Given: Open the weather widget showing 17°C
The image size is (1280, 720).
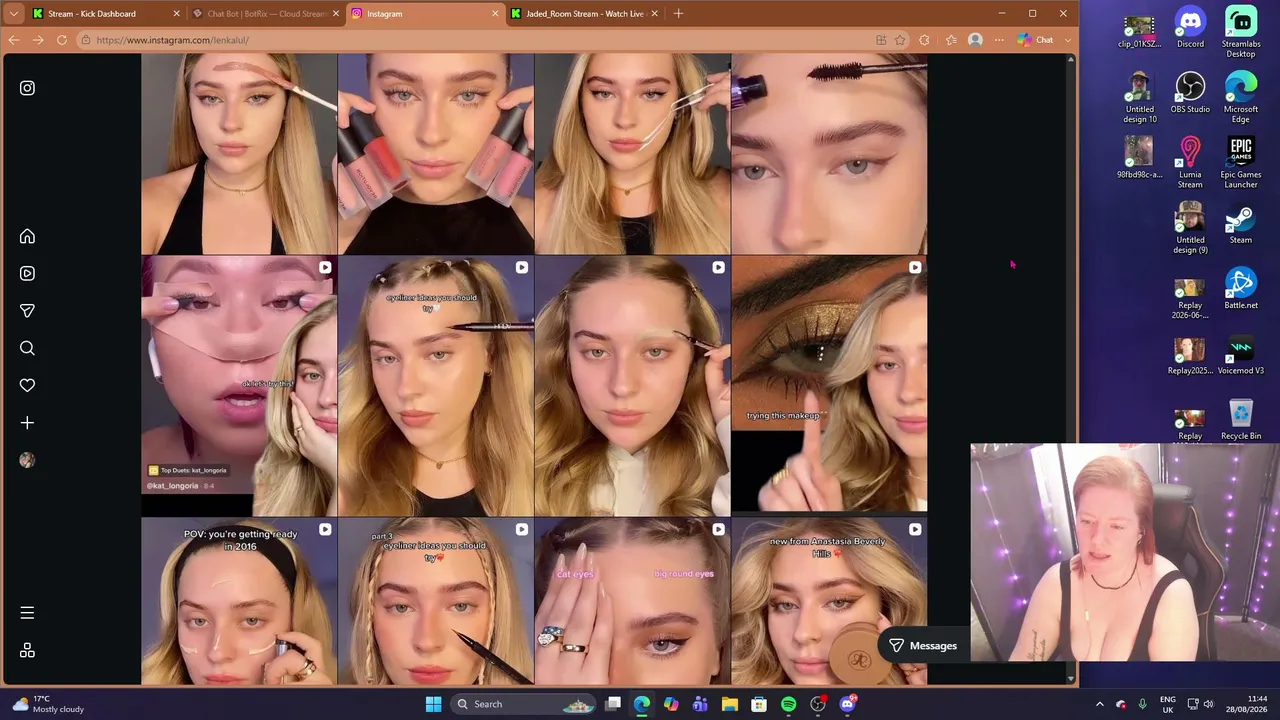Looking at the screenshot, I should pyautogui.click(x=48, y=704).
